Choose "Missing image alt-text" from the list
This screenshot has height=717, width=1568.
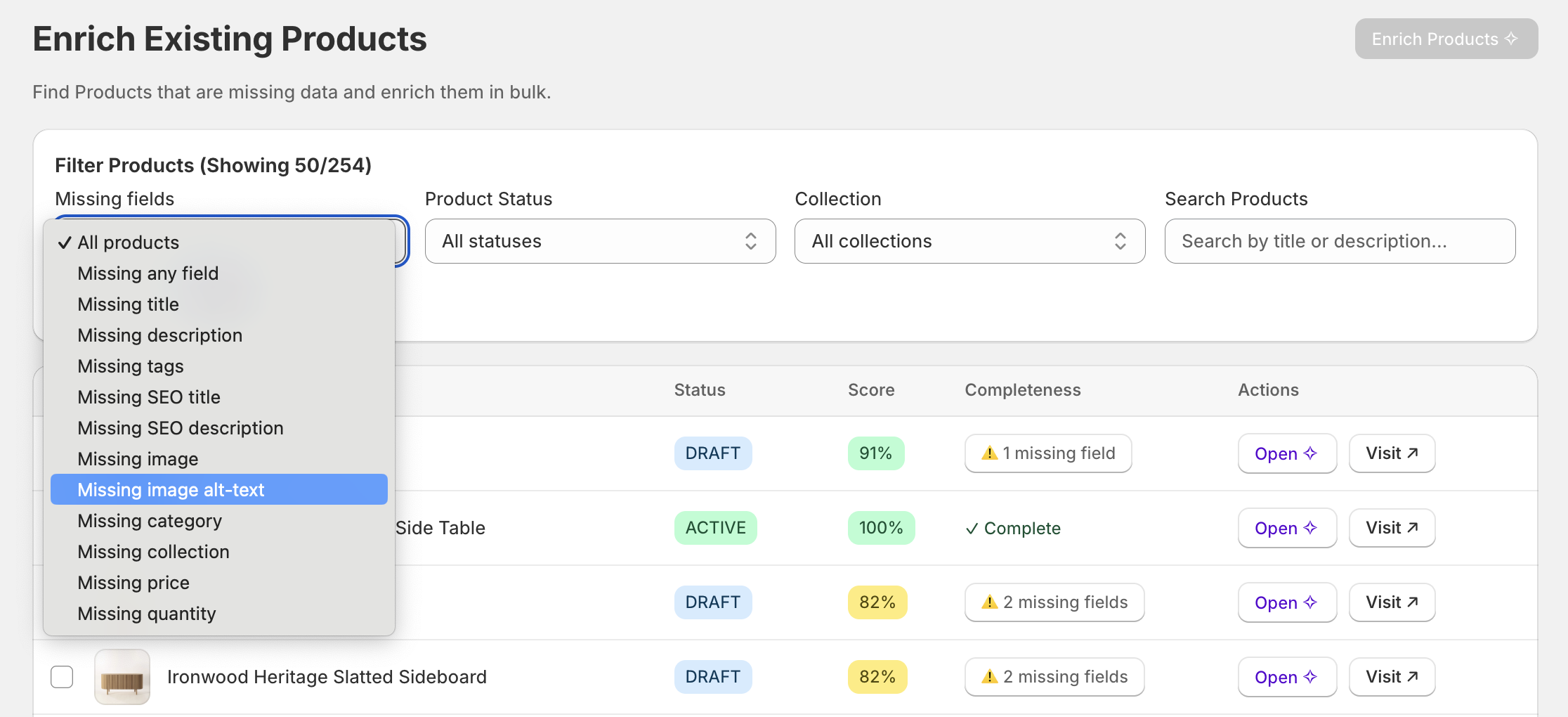pos(171,489)
